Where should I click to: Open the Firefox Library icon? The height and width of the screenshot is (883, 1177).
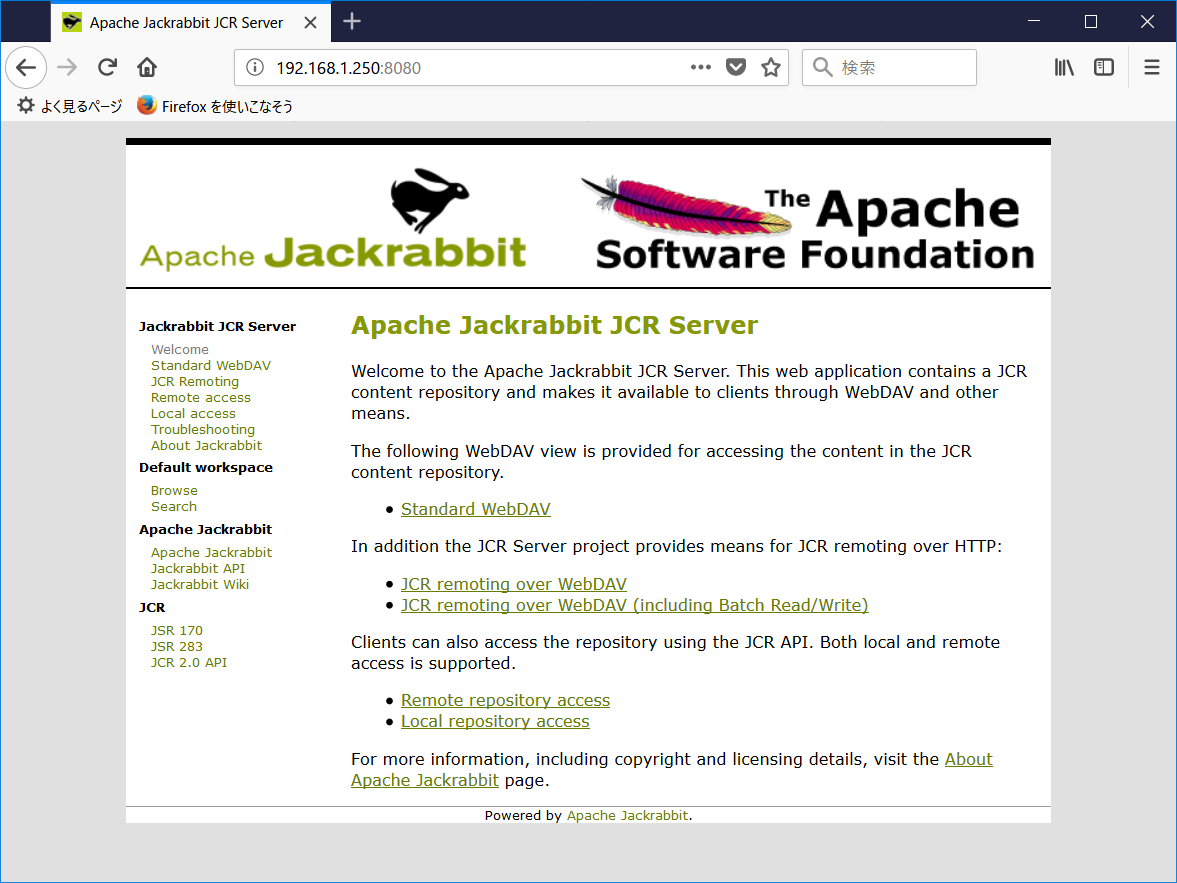pyautogui.click(x=1063, y=67)
